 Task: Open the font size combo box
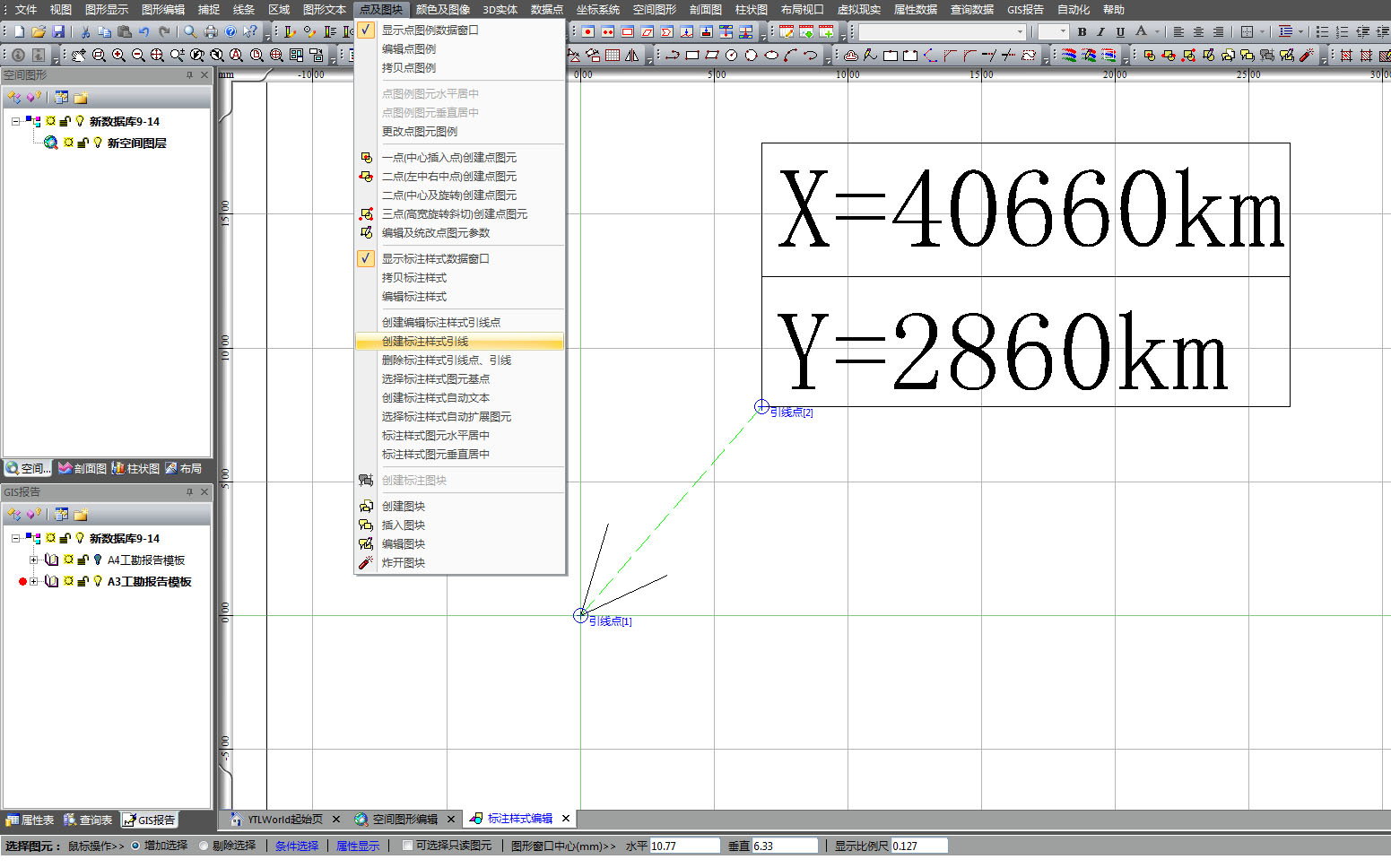click(x=1054, y=31)
